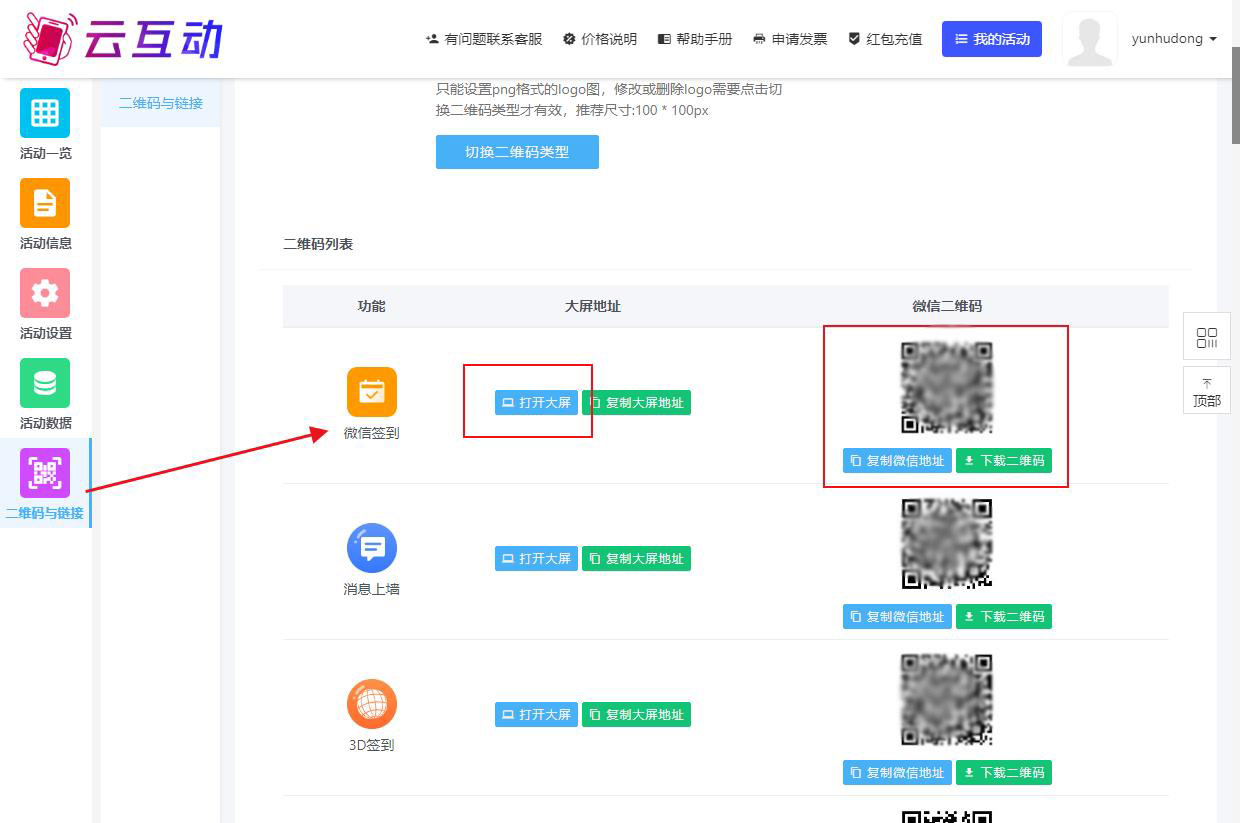Click 复制大屏地址 for 3D签到
Image resolution: width=1240 pixels, height=823 pixels.
(636, 715)
